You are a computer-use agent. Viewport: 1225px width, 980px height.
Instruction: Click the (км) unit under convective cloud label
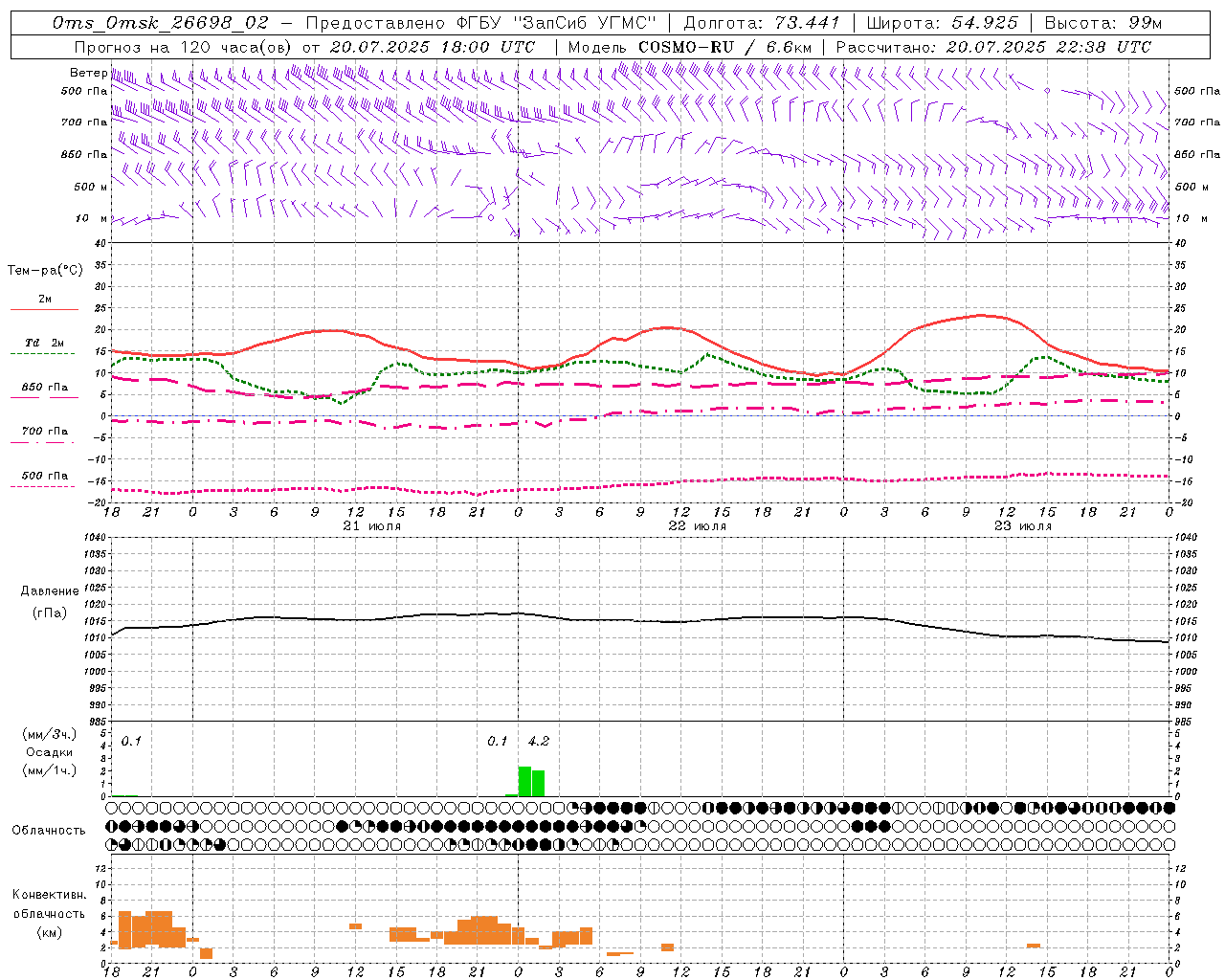[49, 932]
